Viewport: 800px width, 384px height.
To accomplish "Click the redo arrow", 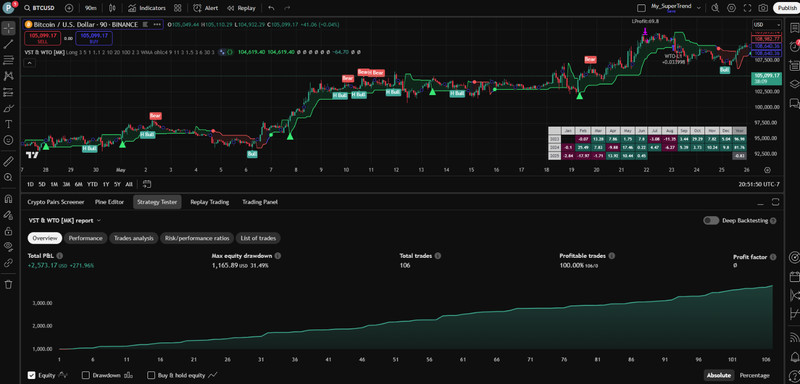I will (287, 8).
